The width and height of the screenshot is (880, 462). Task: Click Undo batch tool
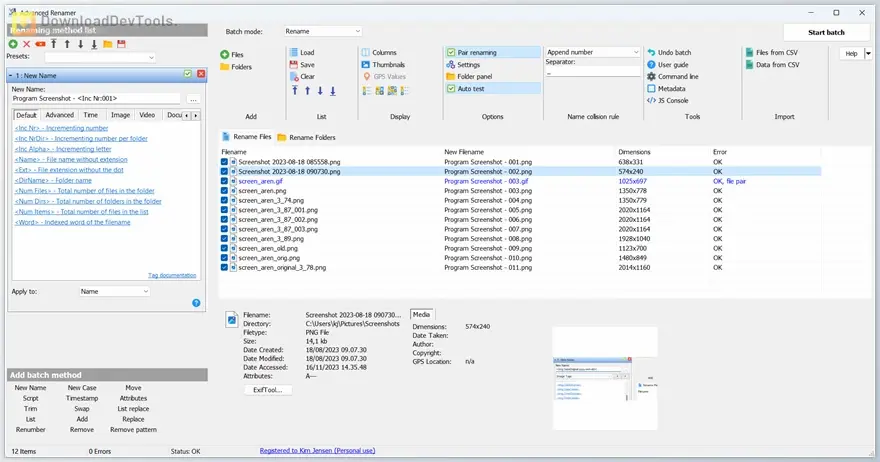click(x=669, y=52)
